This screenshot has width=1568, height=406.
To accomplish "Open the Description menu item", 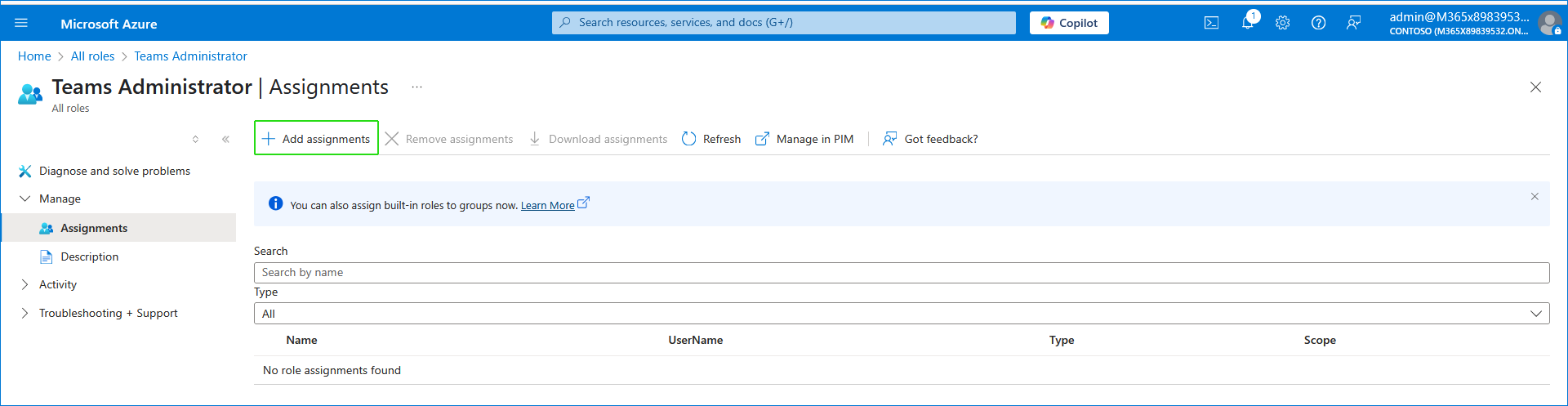I will [89, 257].
